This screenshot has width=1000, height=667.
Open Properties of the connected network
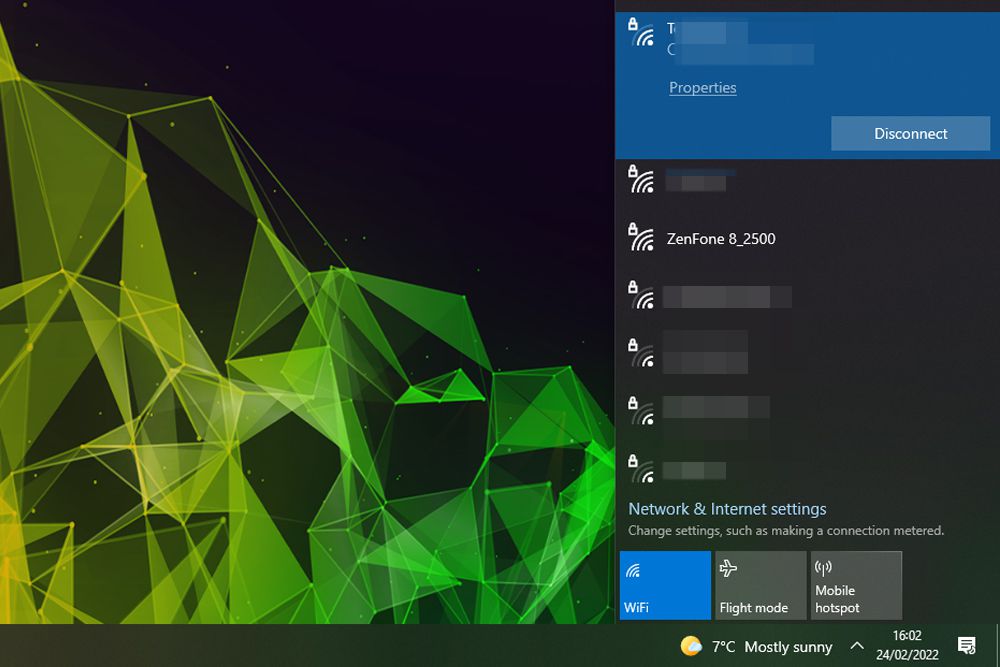coord(702,88)
